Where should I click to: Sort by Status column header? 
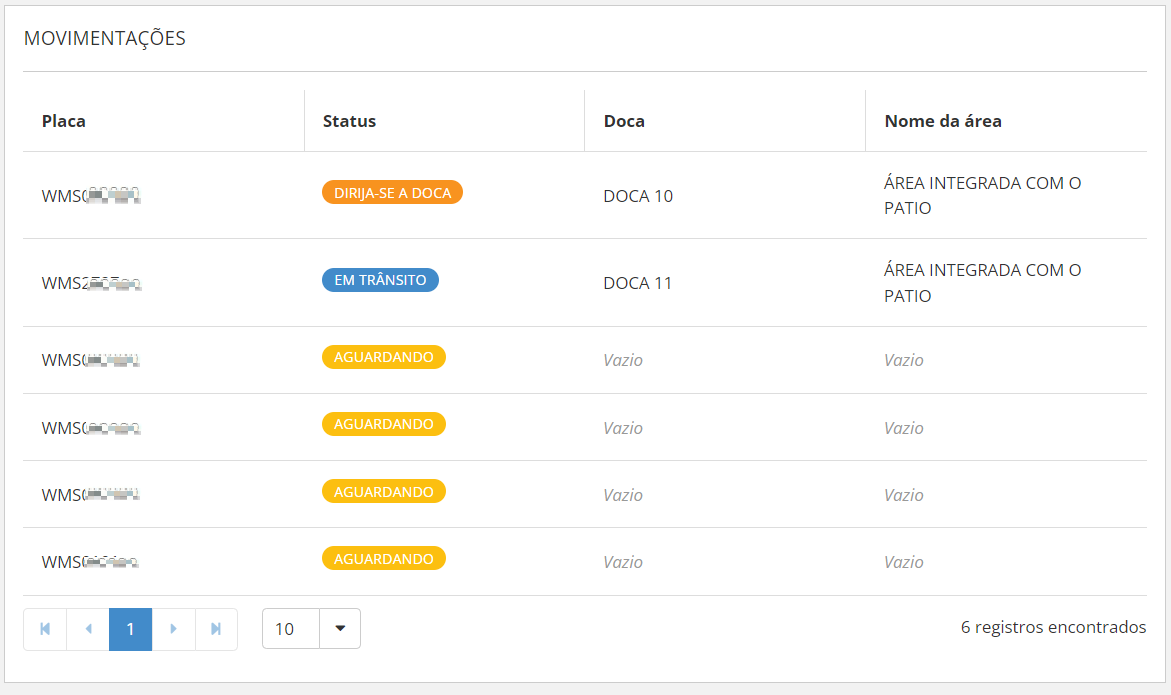pyautogui.click(x=349, y=121)
